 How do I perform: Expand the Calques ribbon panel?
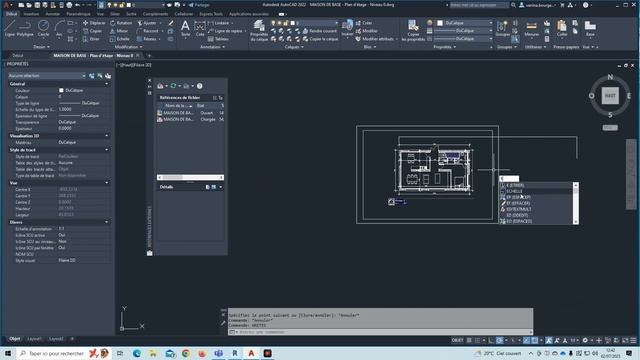pos(294,47)
